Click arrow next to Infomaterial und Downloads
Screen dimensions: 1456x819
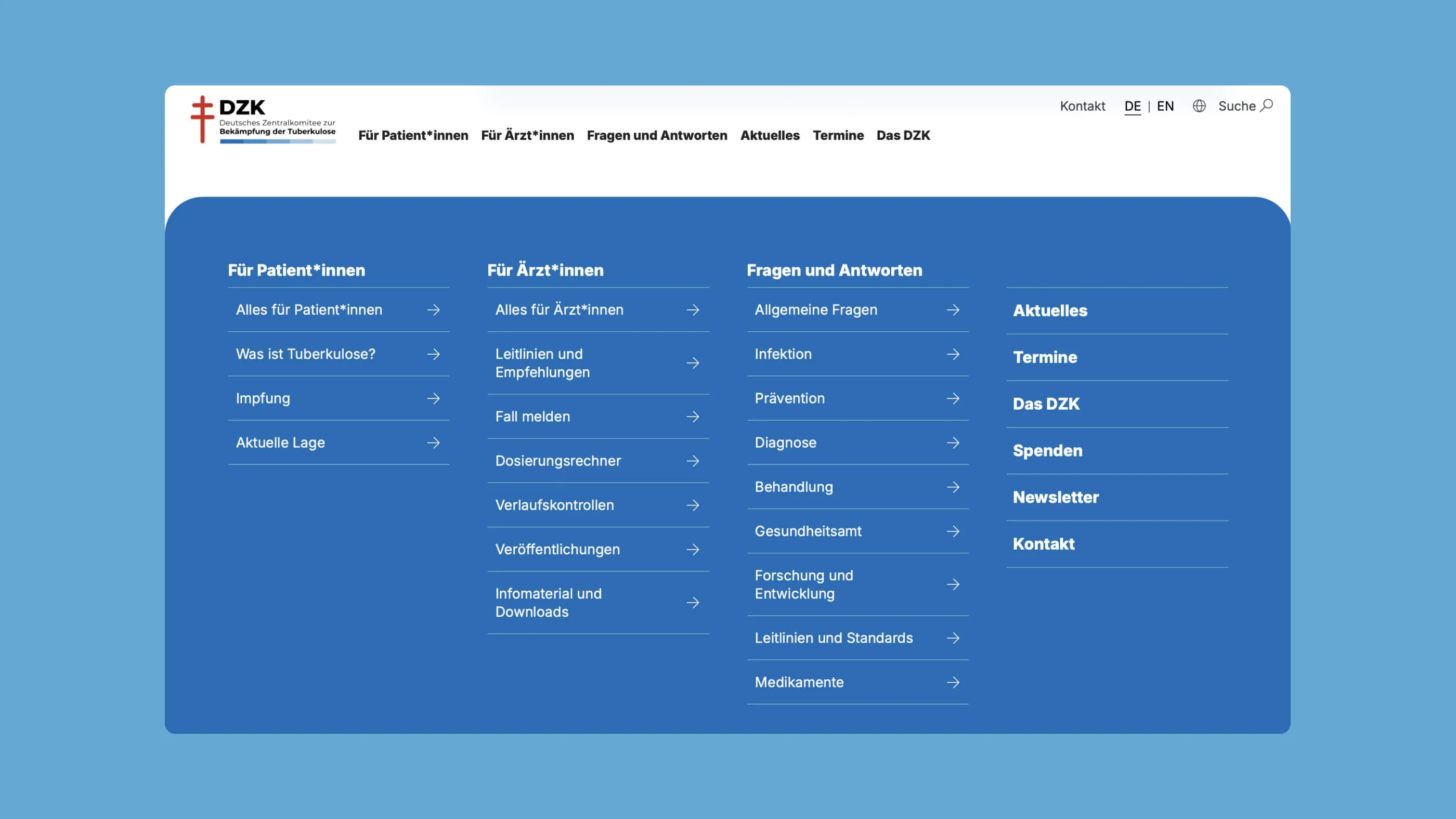point(693,603)
